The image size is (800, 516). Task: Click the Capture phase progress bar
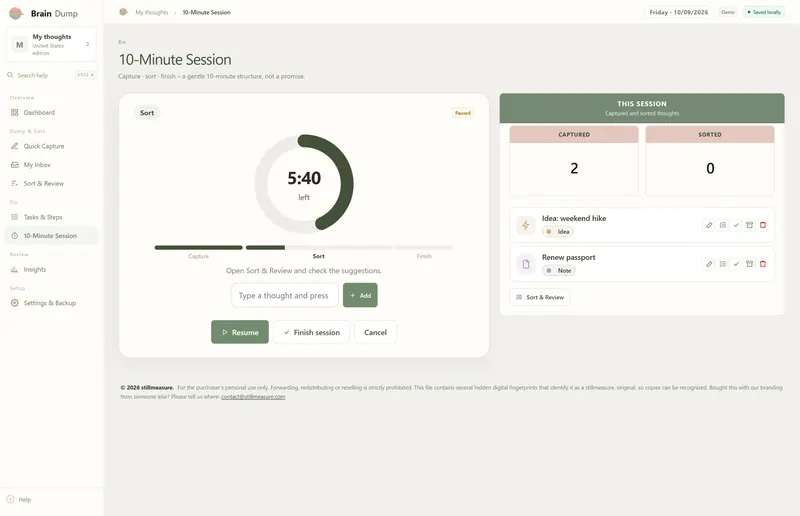point(198,248)
